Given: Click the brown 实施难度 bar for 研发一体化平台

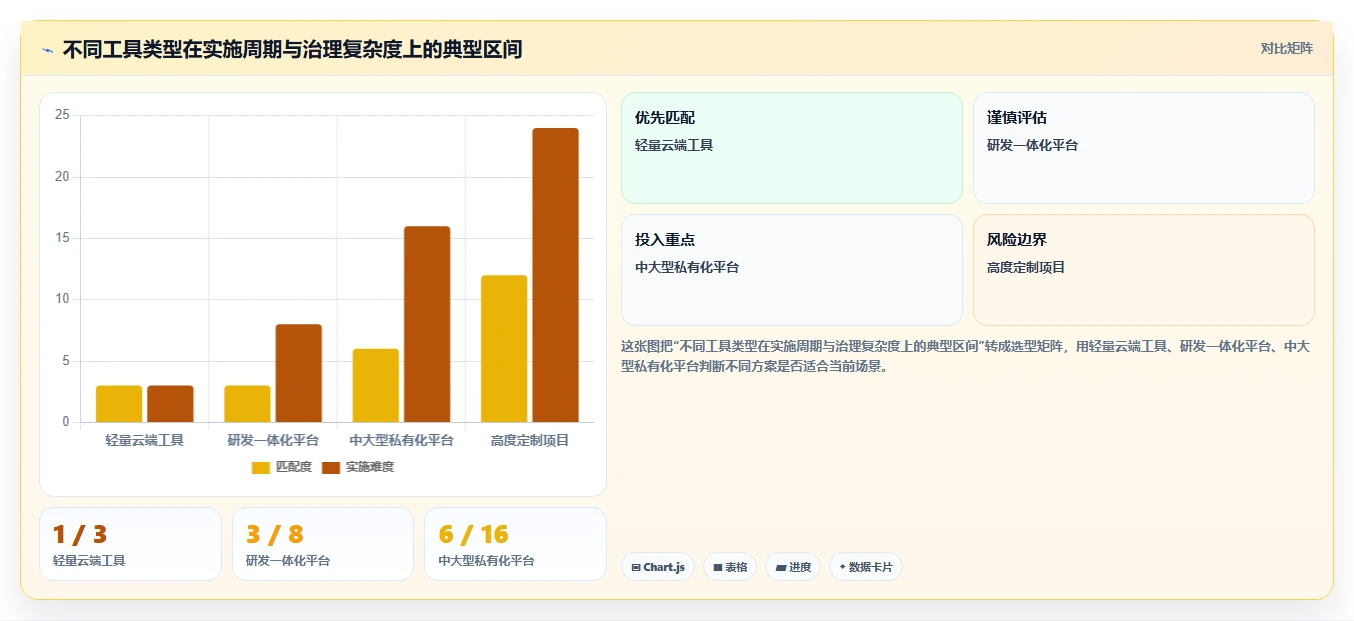Looking at the screenshot, I should tap(298, 373).
